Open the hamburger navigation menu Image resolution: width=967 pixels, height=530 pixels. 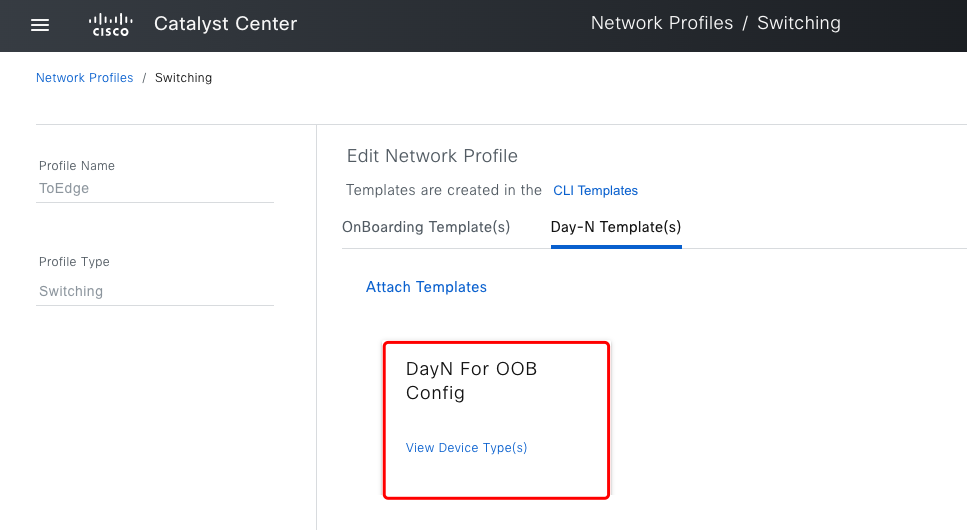tap(40, 25)
